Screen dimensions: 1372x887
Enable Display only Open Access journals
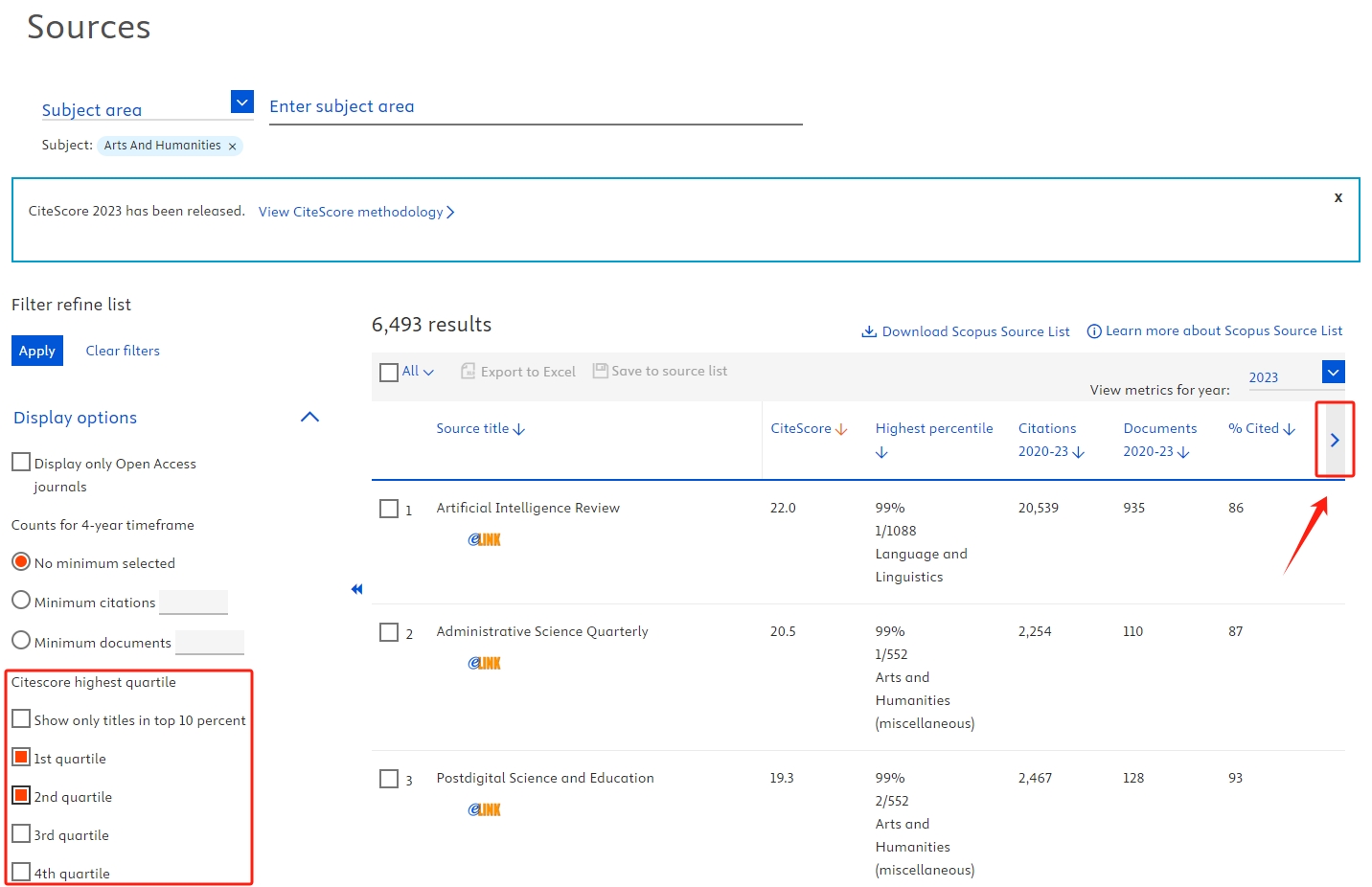pos(21,463)
